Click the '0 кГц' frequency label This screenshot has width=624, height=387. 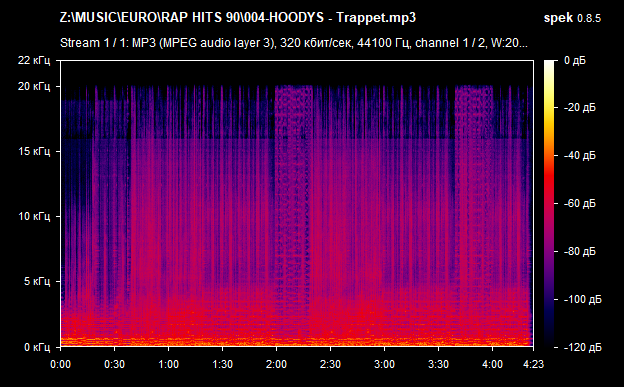click(37, 347)
